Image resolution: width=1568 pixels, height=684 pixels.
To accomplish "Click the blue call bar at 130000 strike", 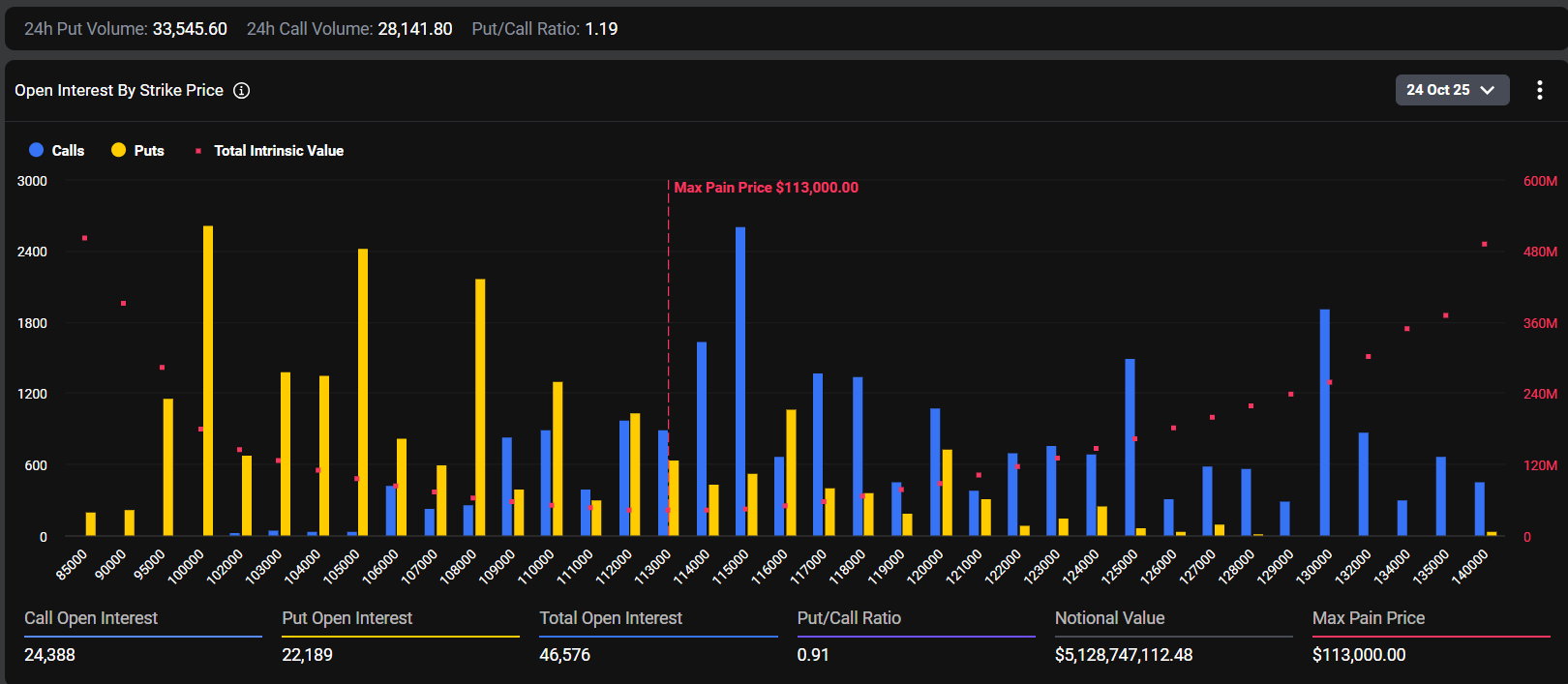I will click(x=1324, y=423).
